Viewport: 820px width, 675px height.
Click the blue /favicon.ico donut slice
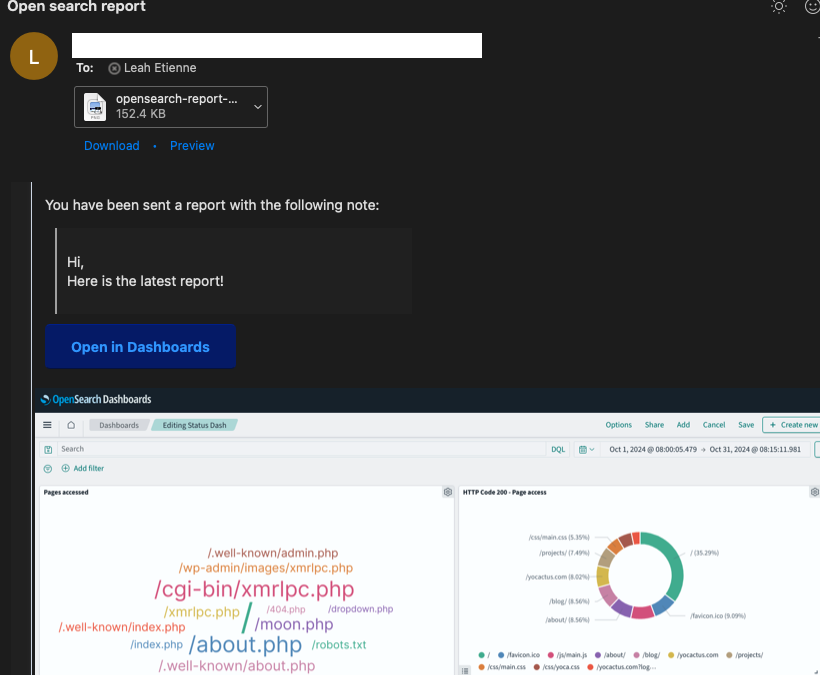pos(662,605)
